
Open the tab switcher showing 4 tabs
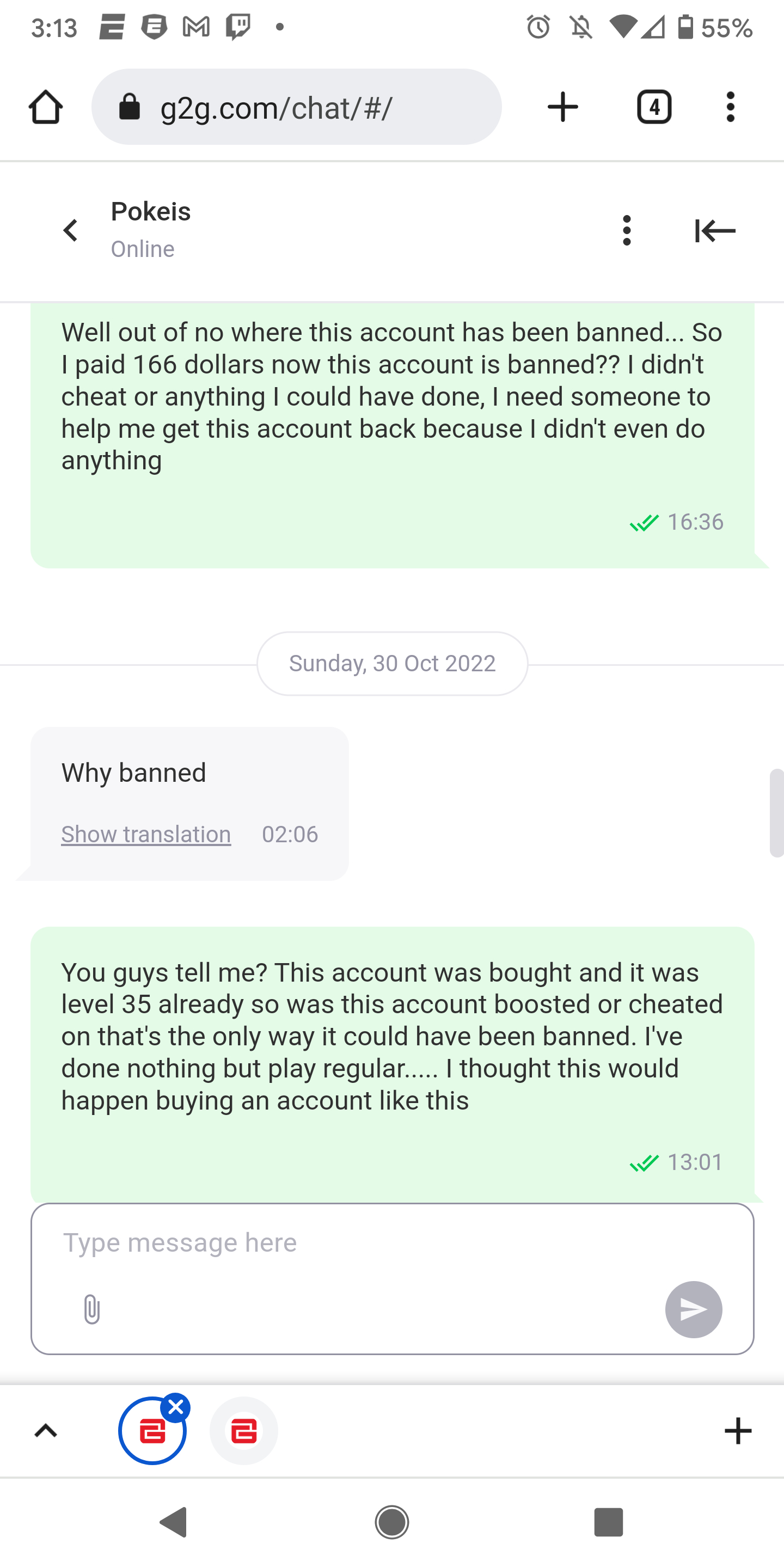point(654,107)
